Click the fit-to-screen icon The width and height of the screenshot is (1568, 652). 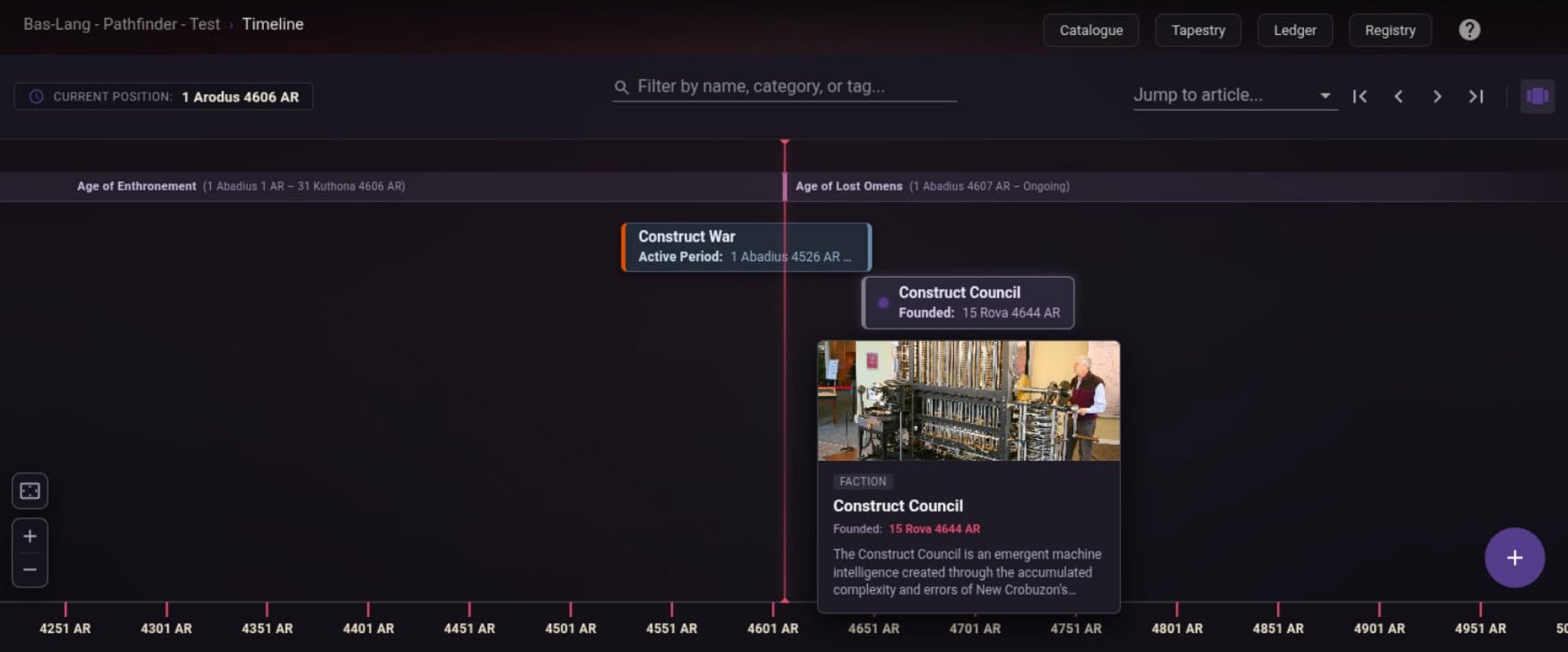[30, 490]
